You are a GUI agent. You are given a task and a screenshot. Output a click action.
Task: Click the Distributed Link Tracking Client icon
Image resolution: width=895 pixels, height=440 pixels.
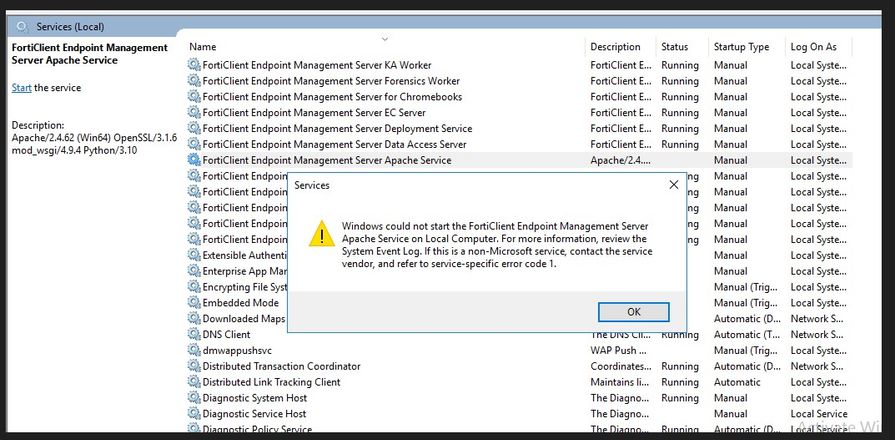194,382
